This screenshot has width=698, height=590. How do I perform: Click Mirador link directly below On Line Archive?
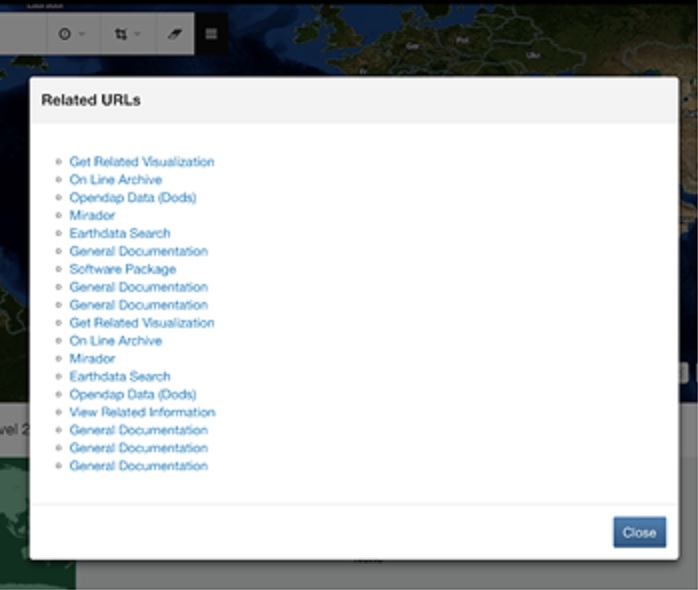pos(92,358)
